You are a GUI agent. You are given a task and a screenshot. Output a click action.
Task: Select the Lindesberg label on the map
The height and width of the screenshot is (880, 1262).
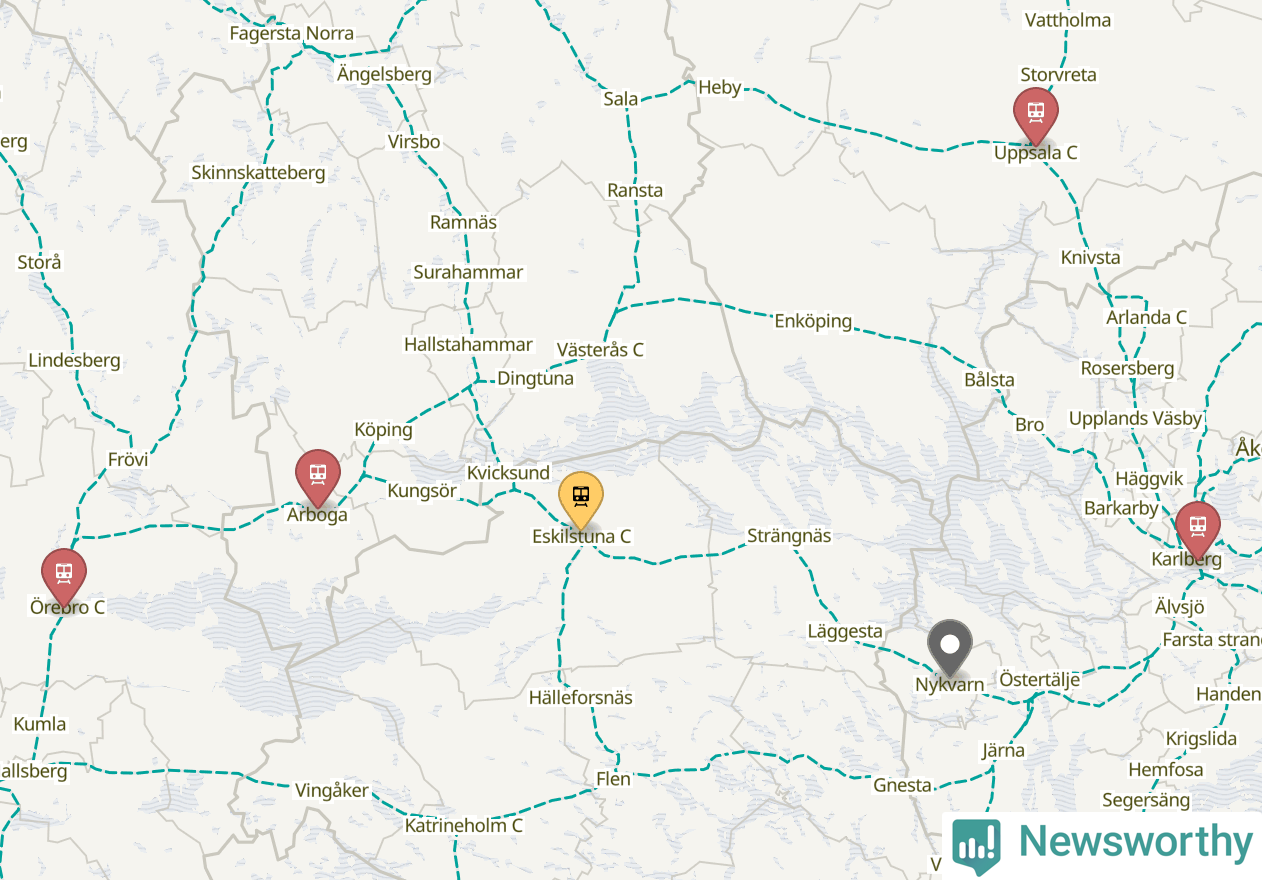click(x=74, y=361)
